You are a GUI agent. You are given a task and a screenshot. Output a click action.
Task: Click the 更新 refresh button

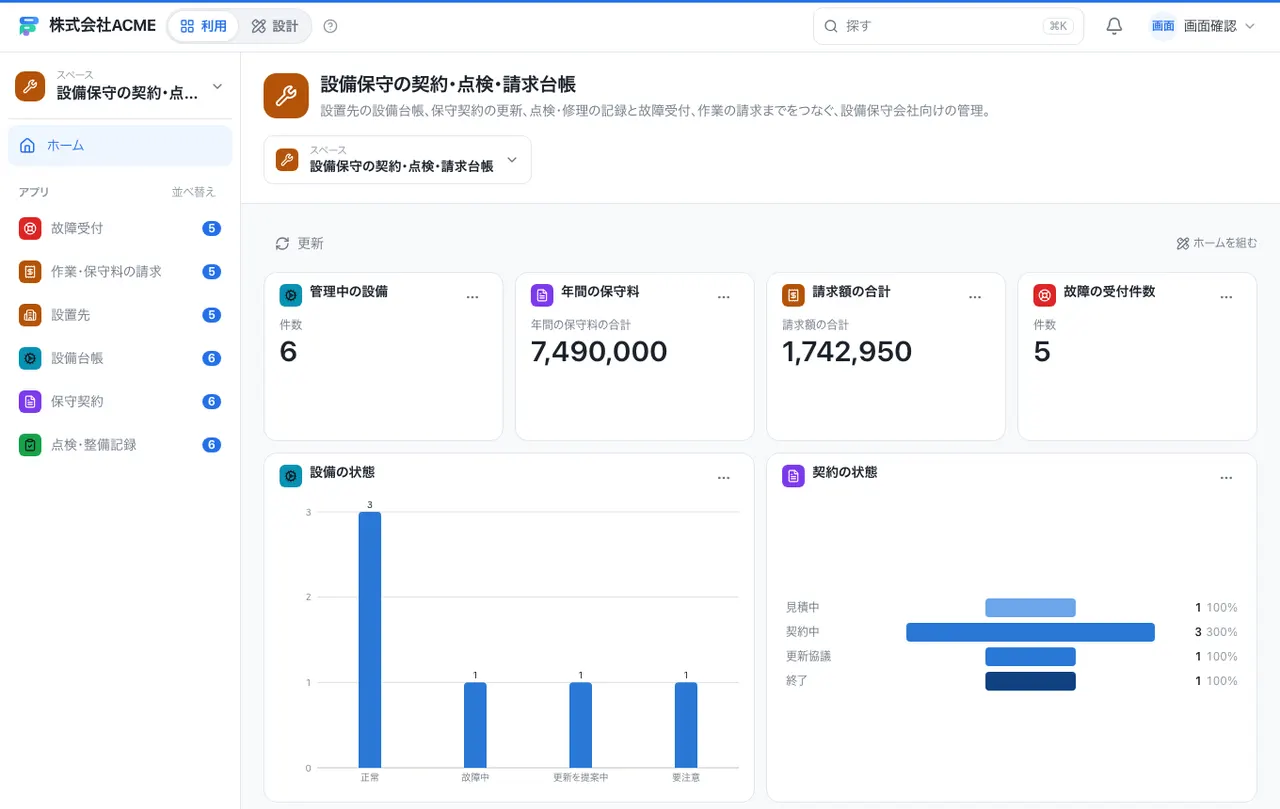[300, 243]
